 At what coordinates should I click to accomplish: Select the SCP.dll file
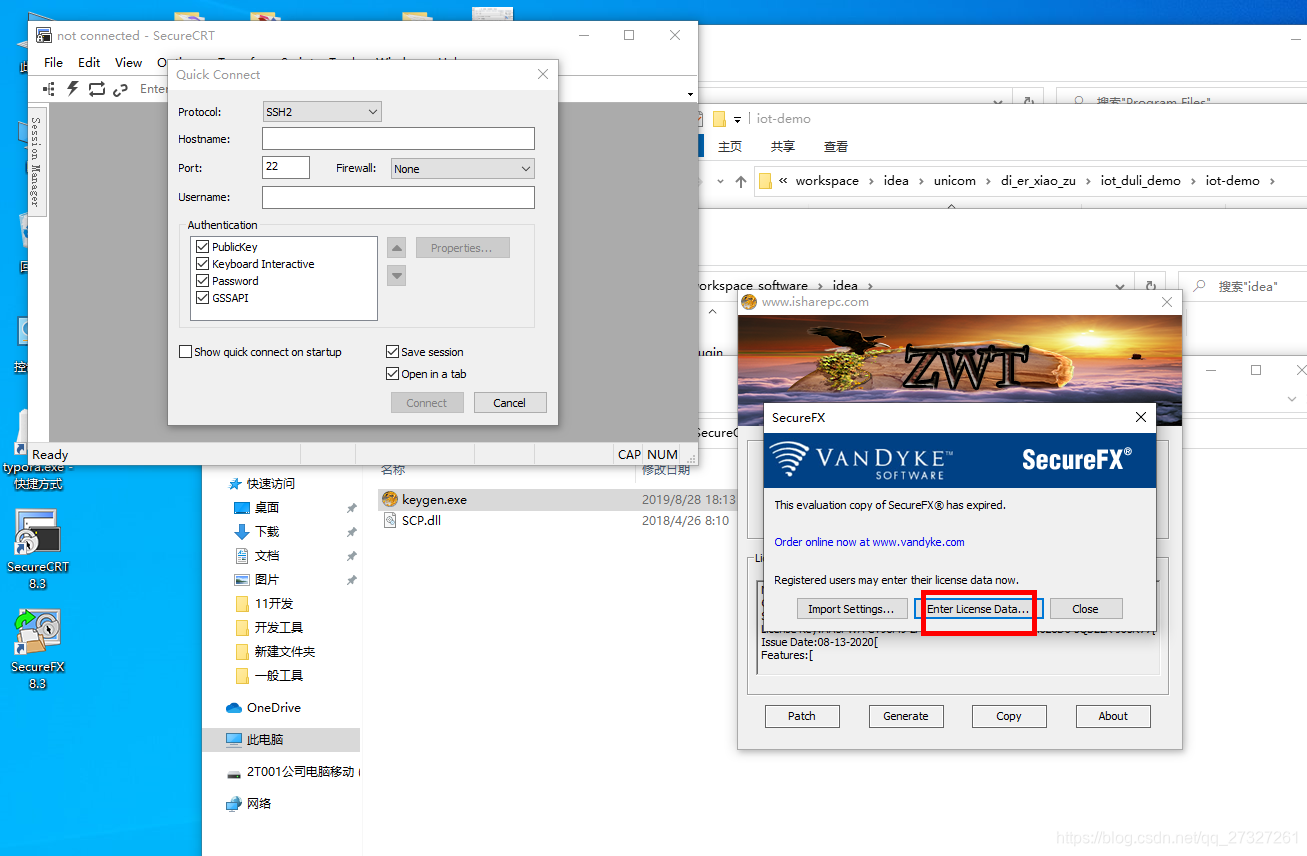coord(411,521)
